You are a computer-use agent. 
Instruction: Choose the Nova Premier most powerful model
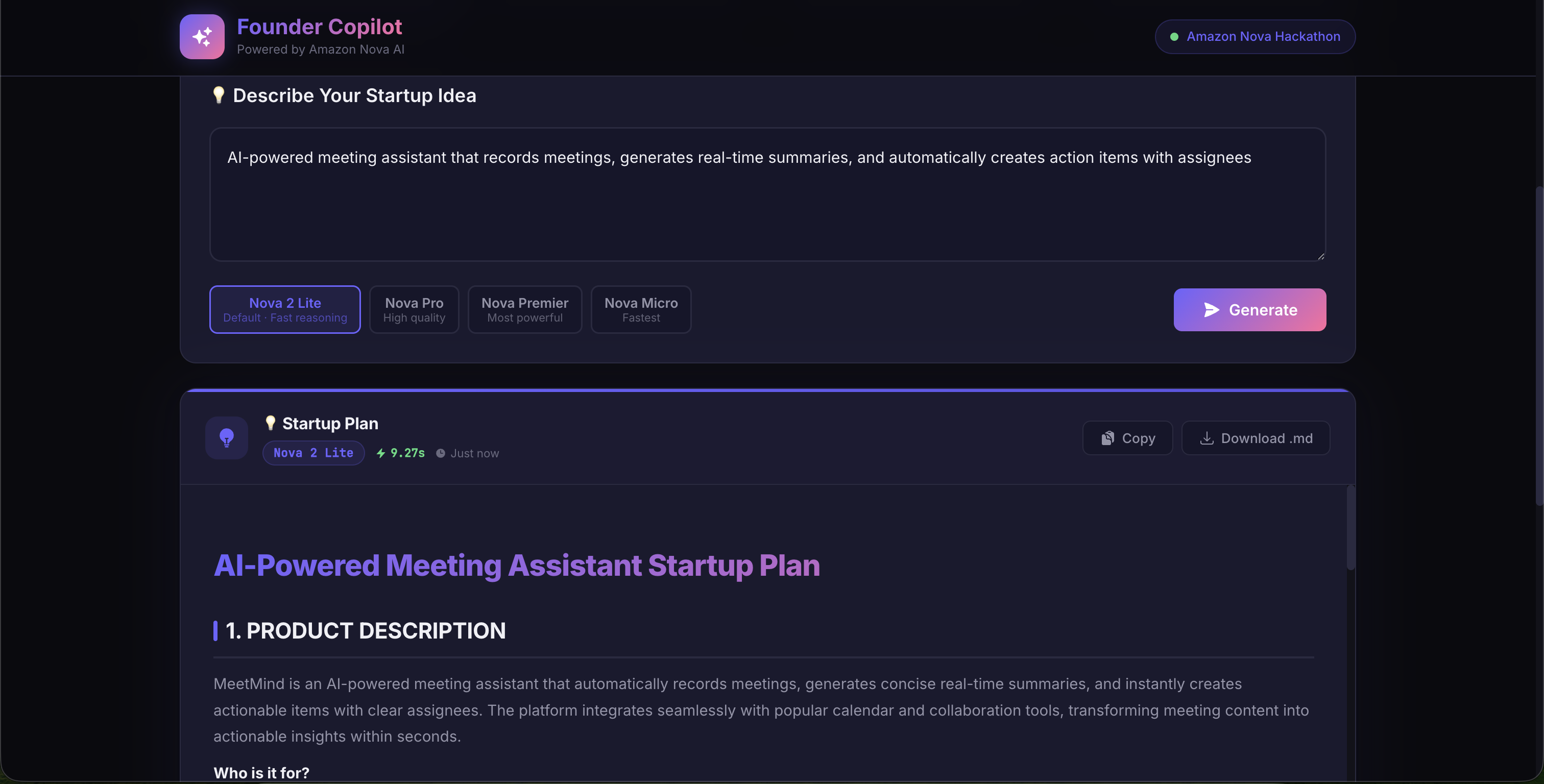pos(524,309)
